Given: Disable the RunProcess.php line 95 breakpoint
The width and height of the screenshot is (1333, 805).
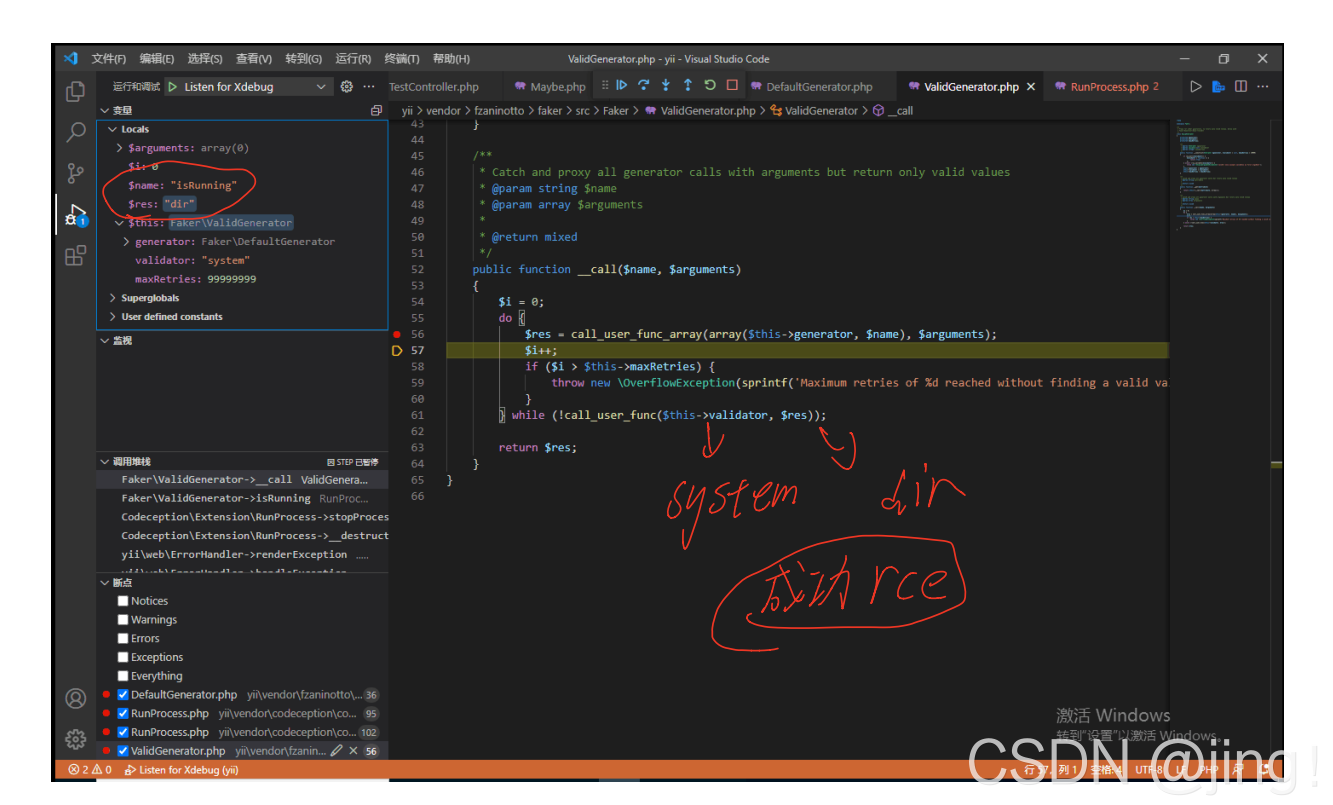Looking at the screenshot, I should click(x=123, y=713).
